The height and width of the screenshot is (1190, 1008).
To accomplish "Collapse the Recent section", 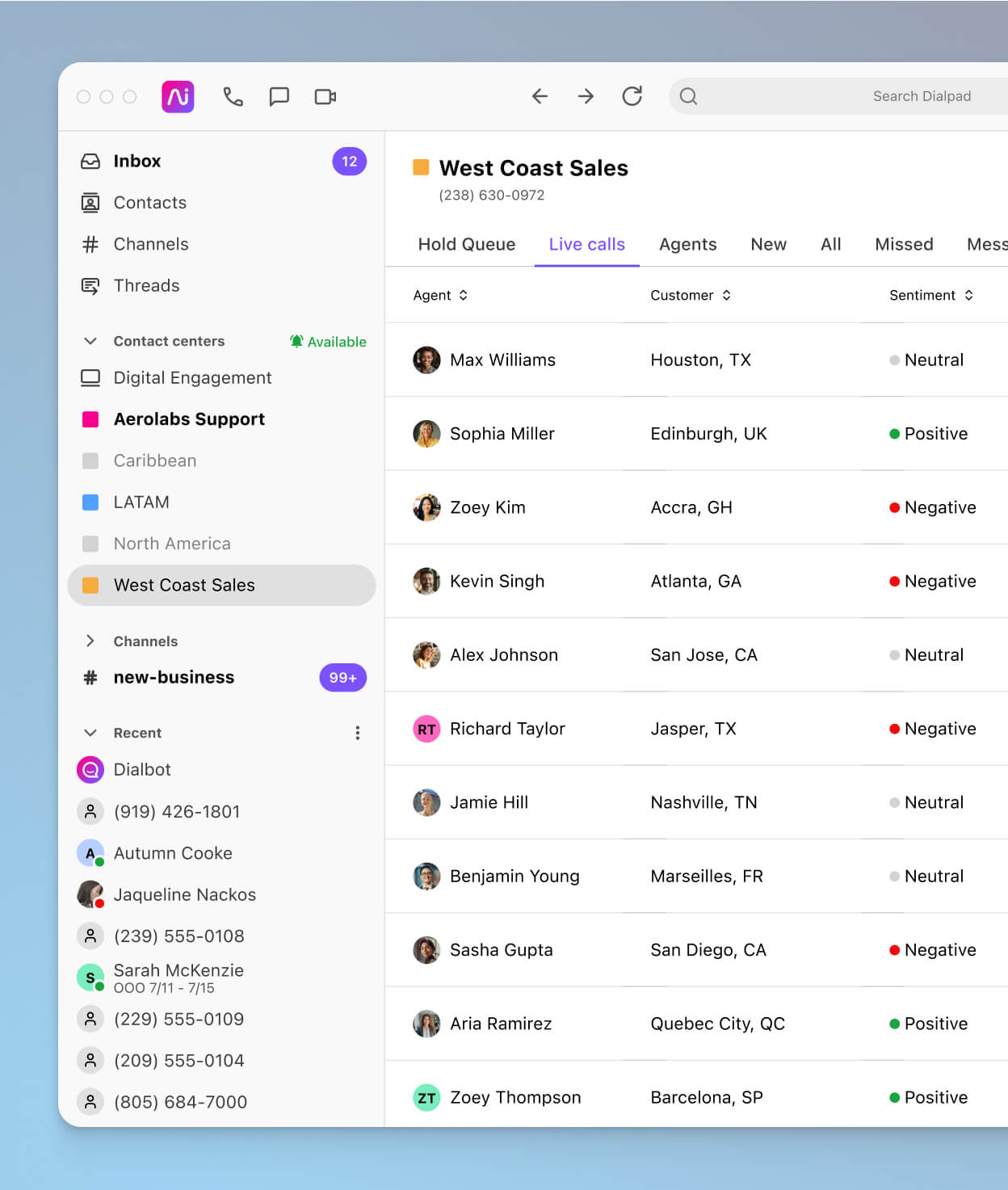I will click(x=90, y=733).
